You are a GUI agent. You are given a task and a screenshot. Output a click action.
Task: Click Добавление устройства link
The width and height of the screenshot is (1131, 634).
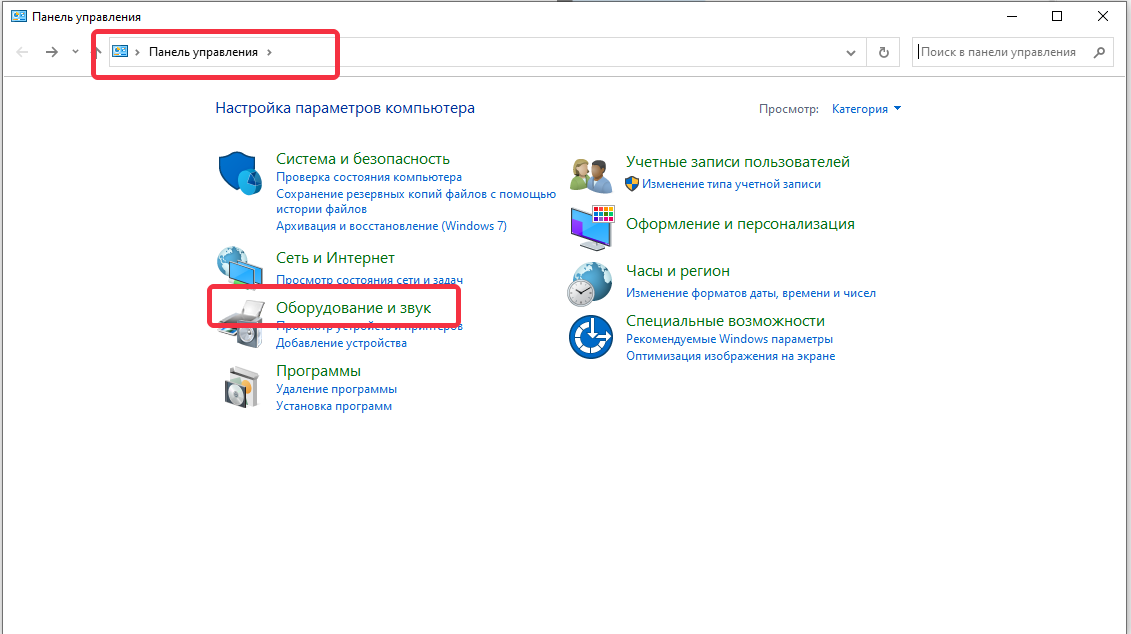341,343
